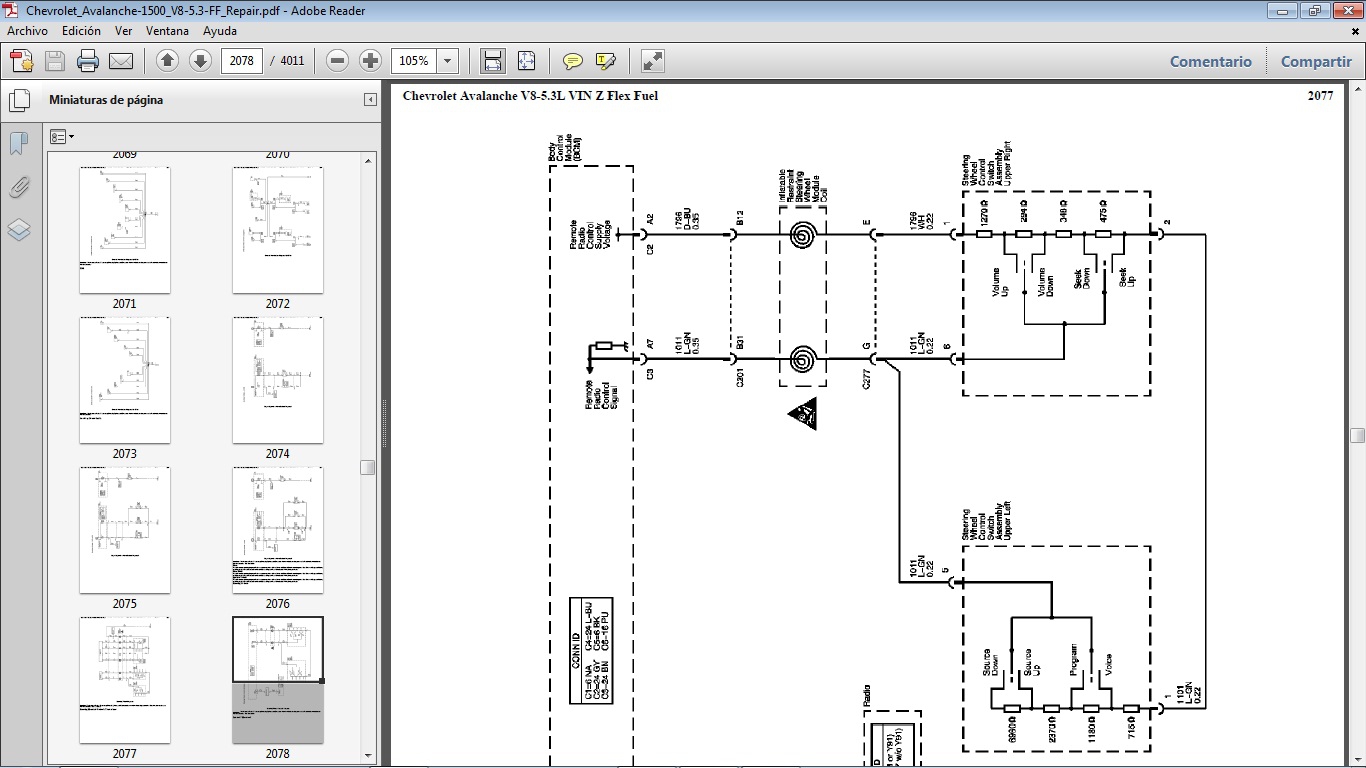Click the Create PDF online toolbar icon

point(21,61)
